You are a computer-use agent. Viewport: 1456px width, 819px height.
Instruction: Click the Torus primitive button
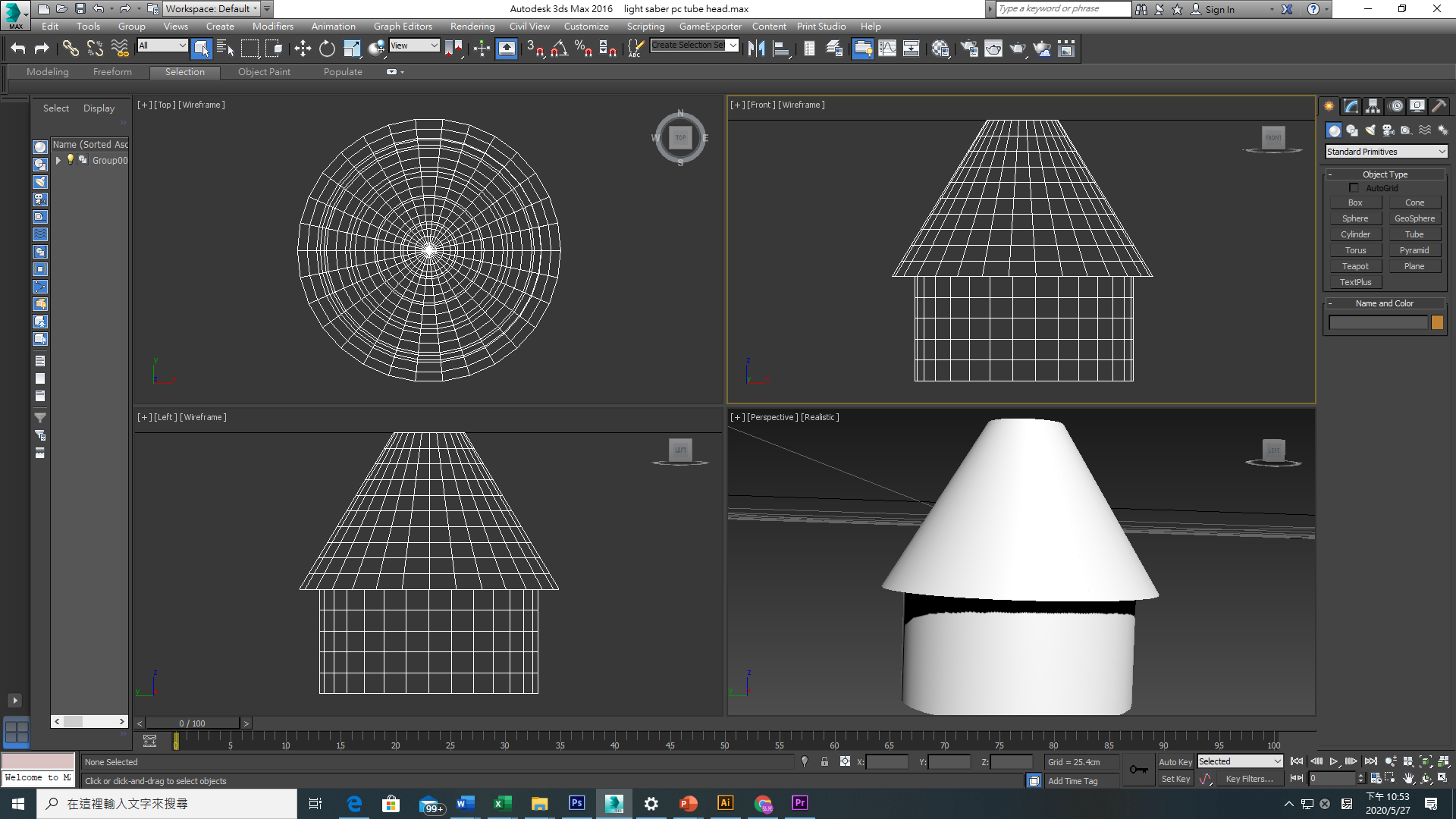(1355, 250)
